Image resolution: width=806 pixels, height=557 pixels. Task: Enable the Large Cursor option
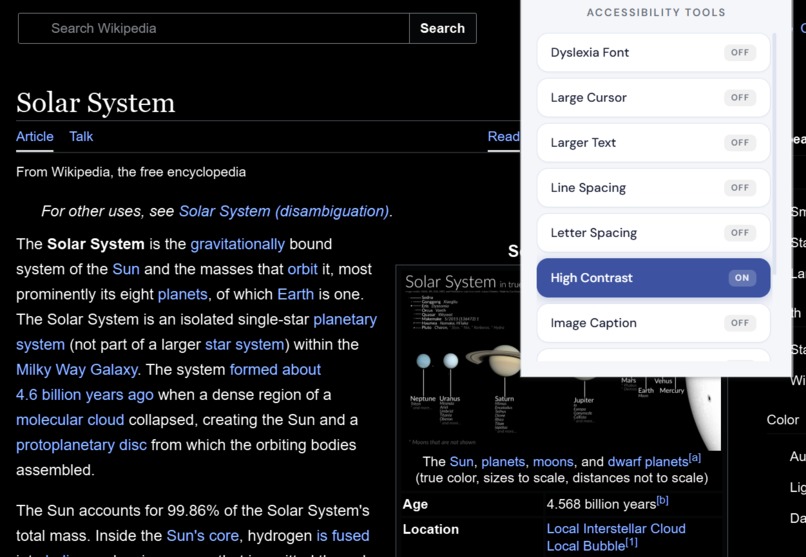click(653, 98)
